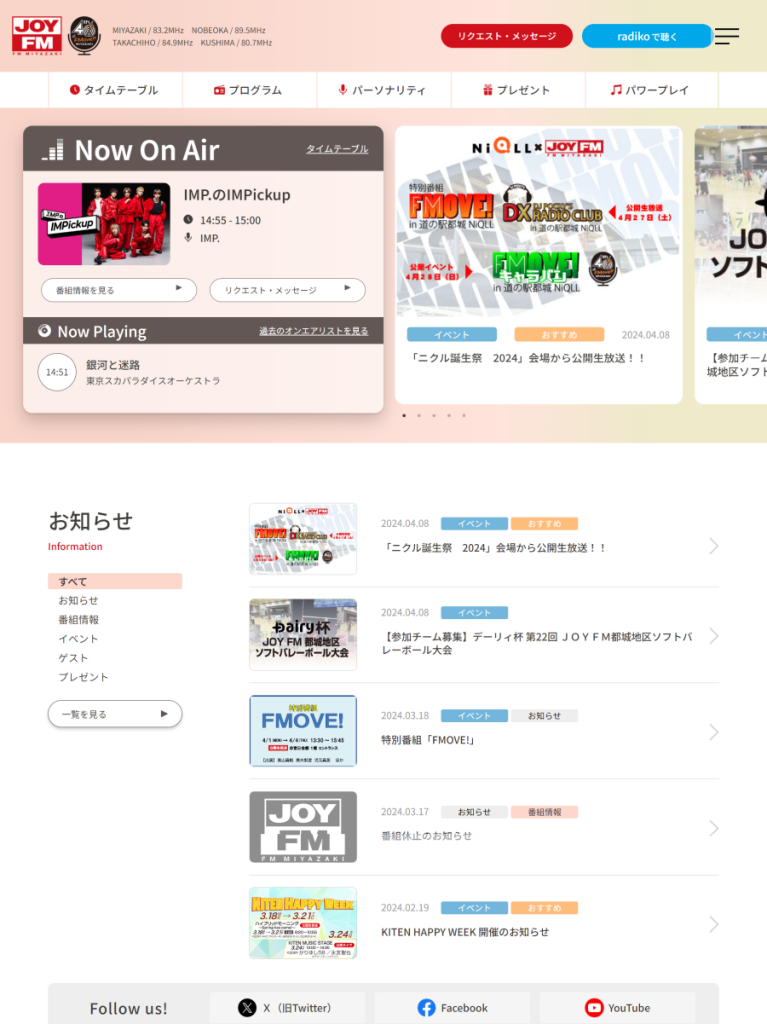Viewport: 767px width, 1024px height.
Task: Expand KITEN HAPPY WEEK news chevron
Action: click(713, 923)
